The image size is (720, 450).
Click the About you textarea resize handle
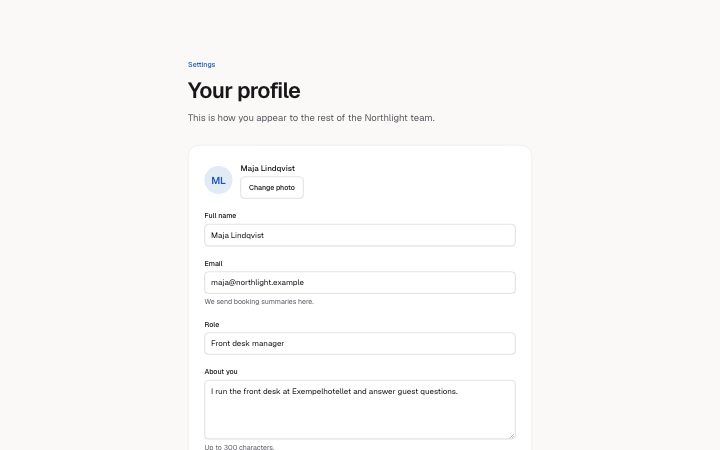512,436
